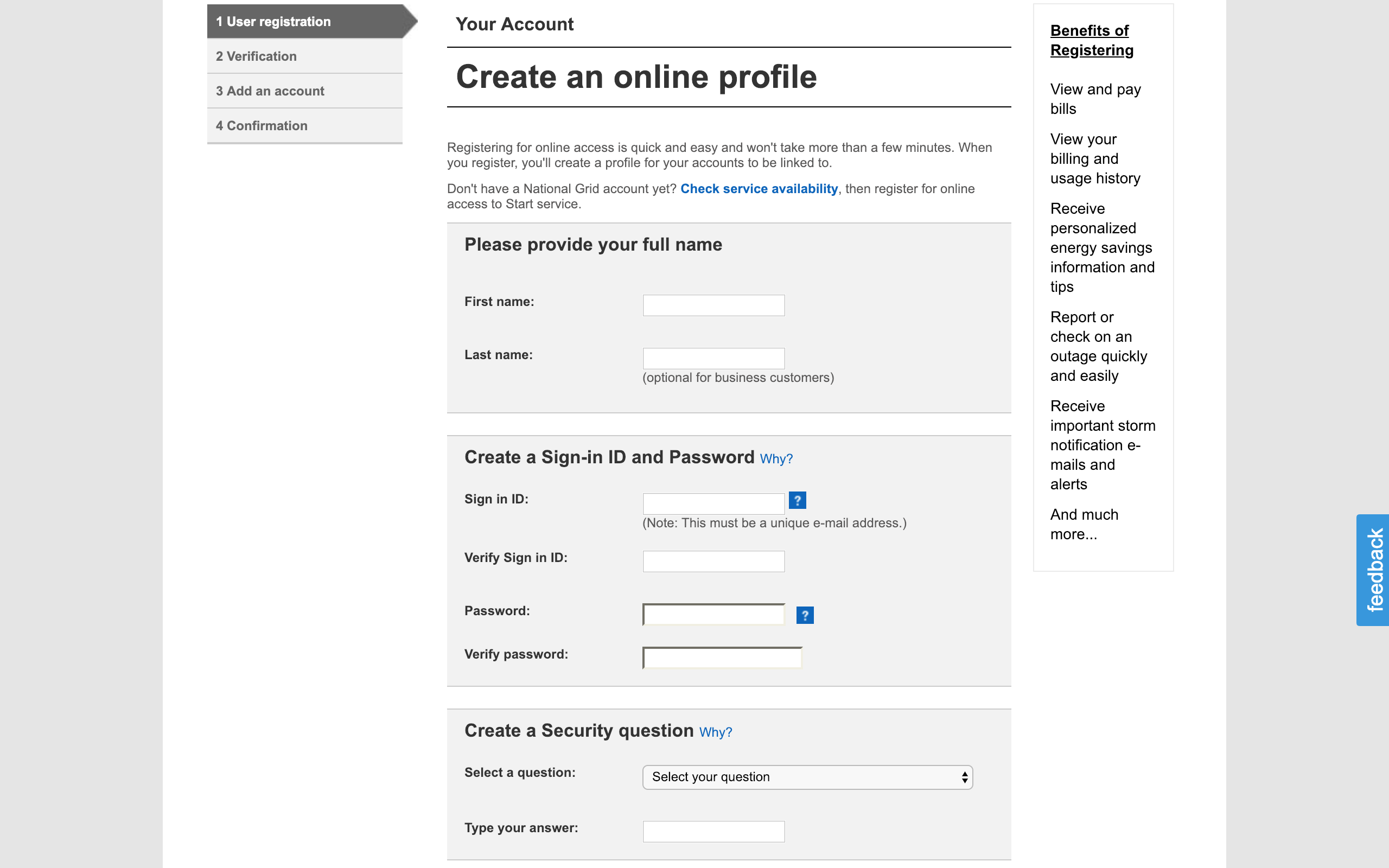Click the Your Account header text
Viewport: 1389px width, 868px height.
(x=514, y=24)
